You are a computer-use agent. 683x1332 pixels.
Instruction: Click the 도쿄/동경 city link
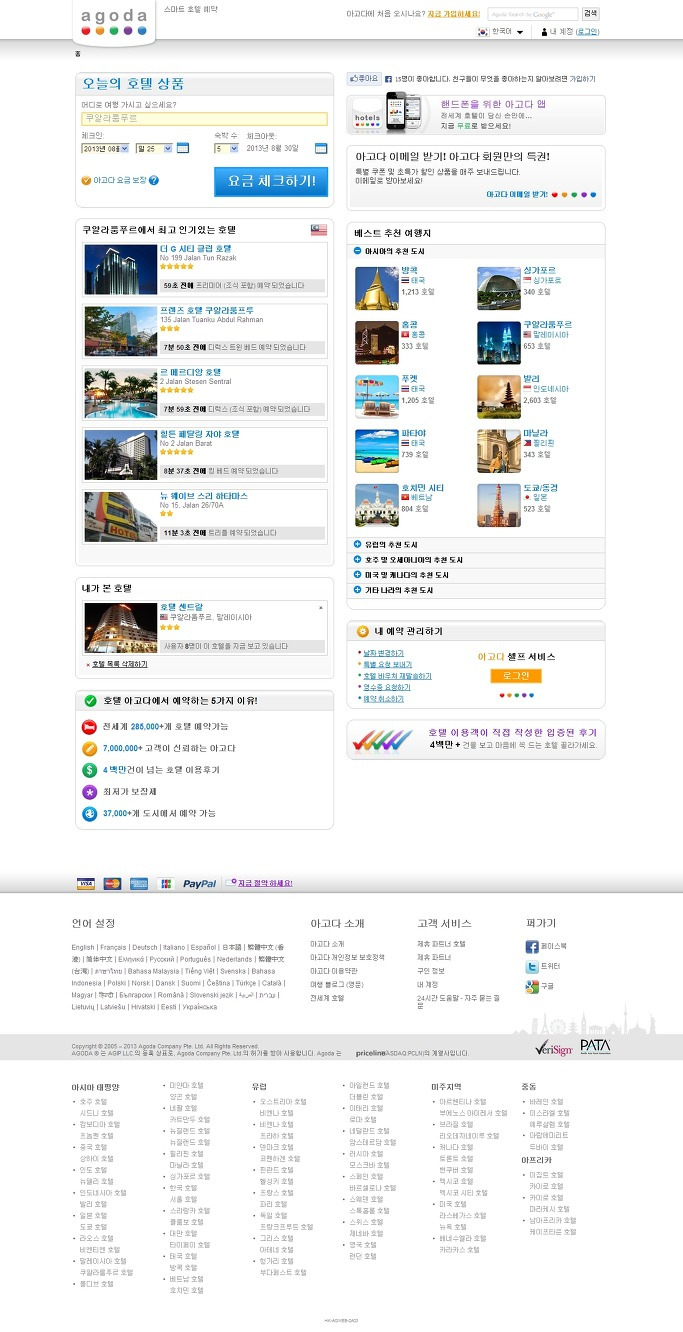pos(539,487)
